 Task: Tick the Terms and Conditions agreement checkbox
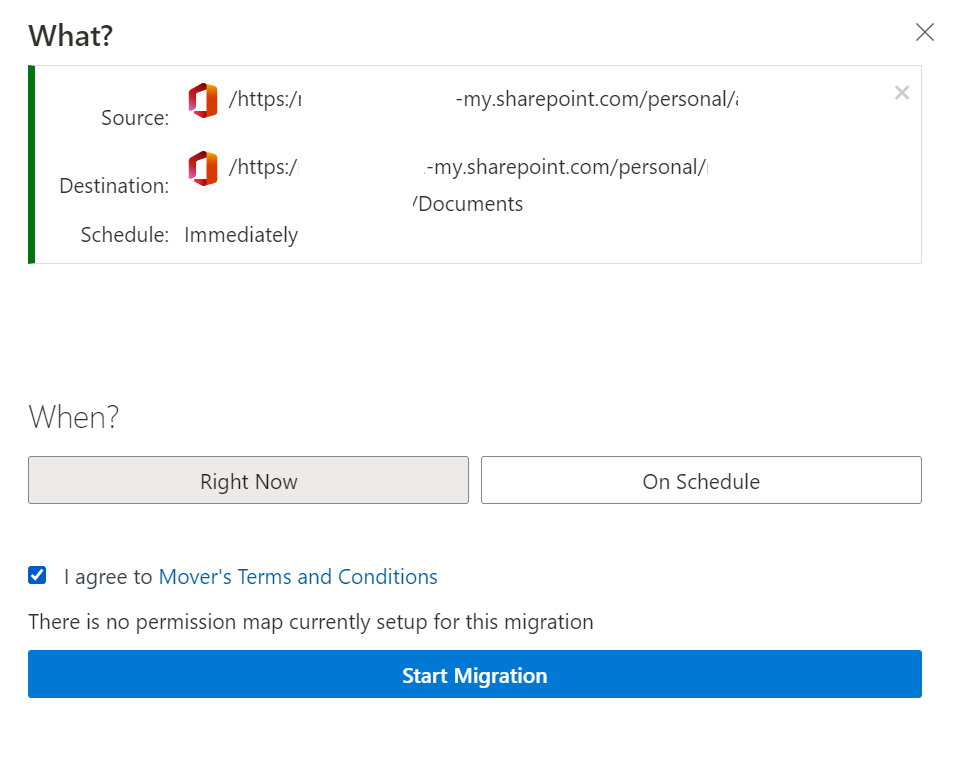[37, 575]
